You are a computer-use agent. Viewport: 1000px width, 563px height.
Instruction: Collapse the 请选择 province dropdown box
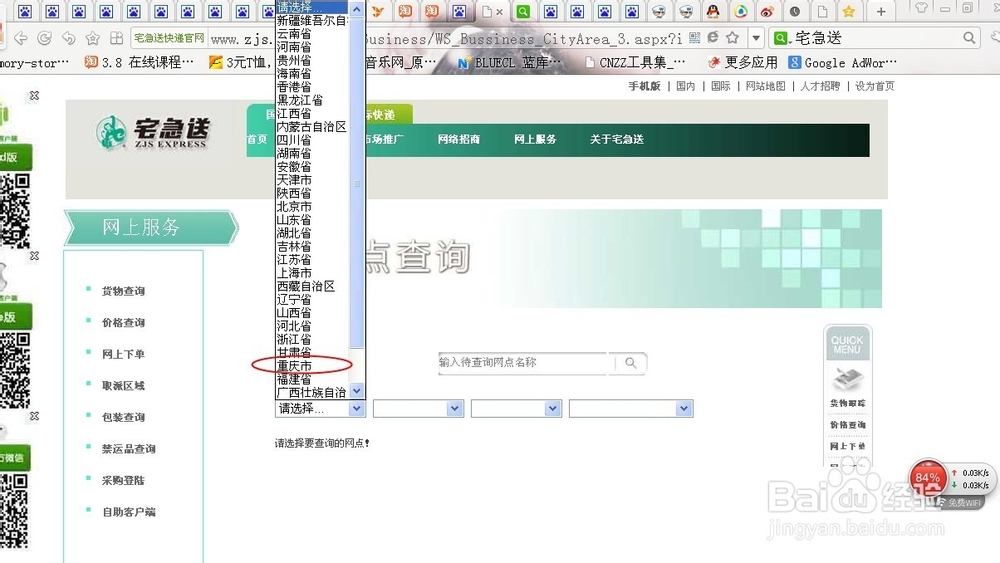[x=320, y=408]
